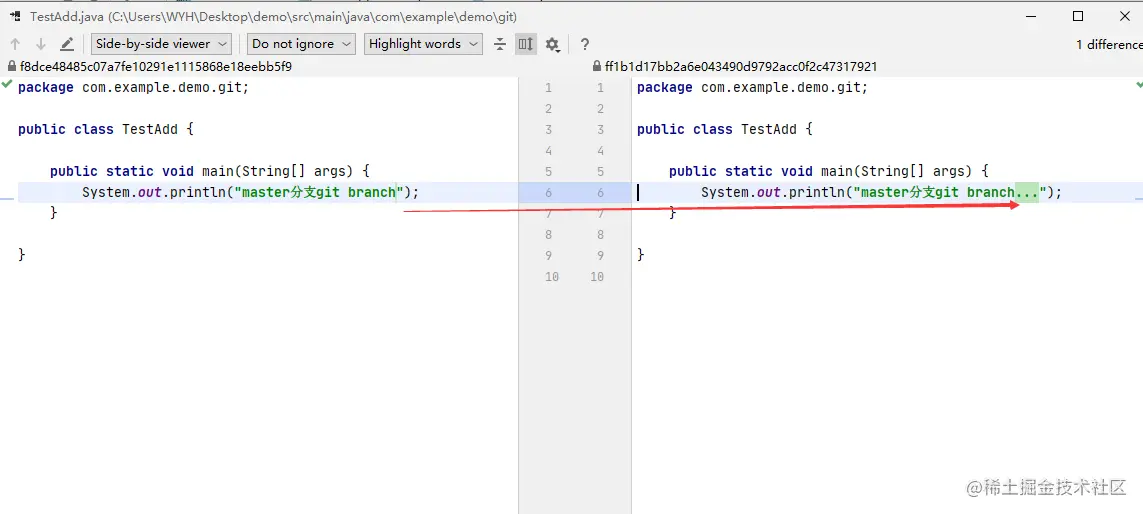Click the lock icon next to f8dce48485 revision
The image size is (1143, 514).
12,66
